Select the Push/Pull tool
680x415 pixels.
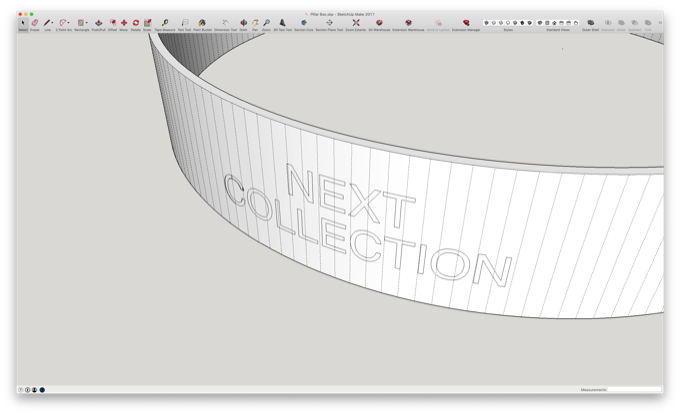[99, 23]
